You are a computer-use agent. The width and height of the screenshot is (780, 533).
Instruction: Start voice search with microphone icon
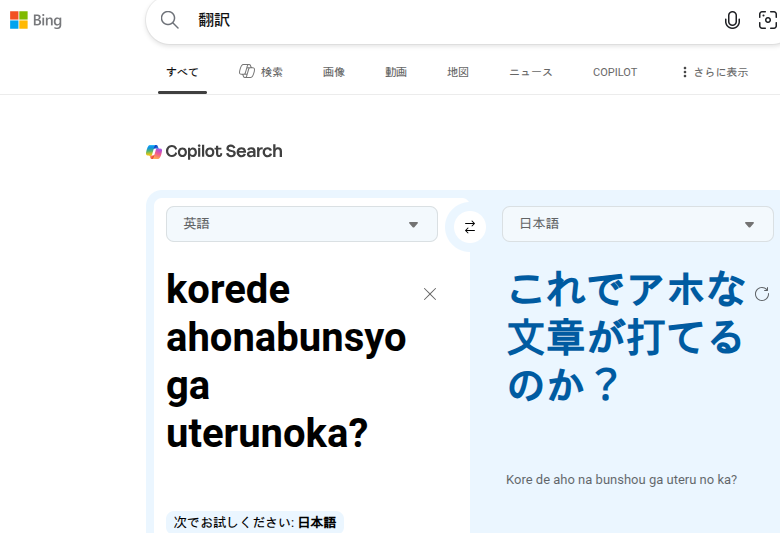(732, 20)
